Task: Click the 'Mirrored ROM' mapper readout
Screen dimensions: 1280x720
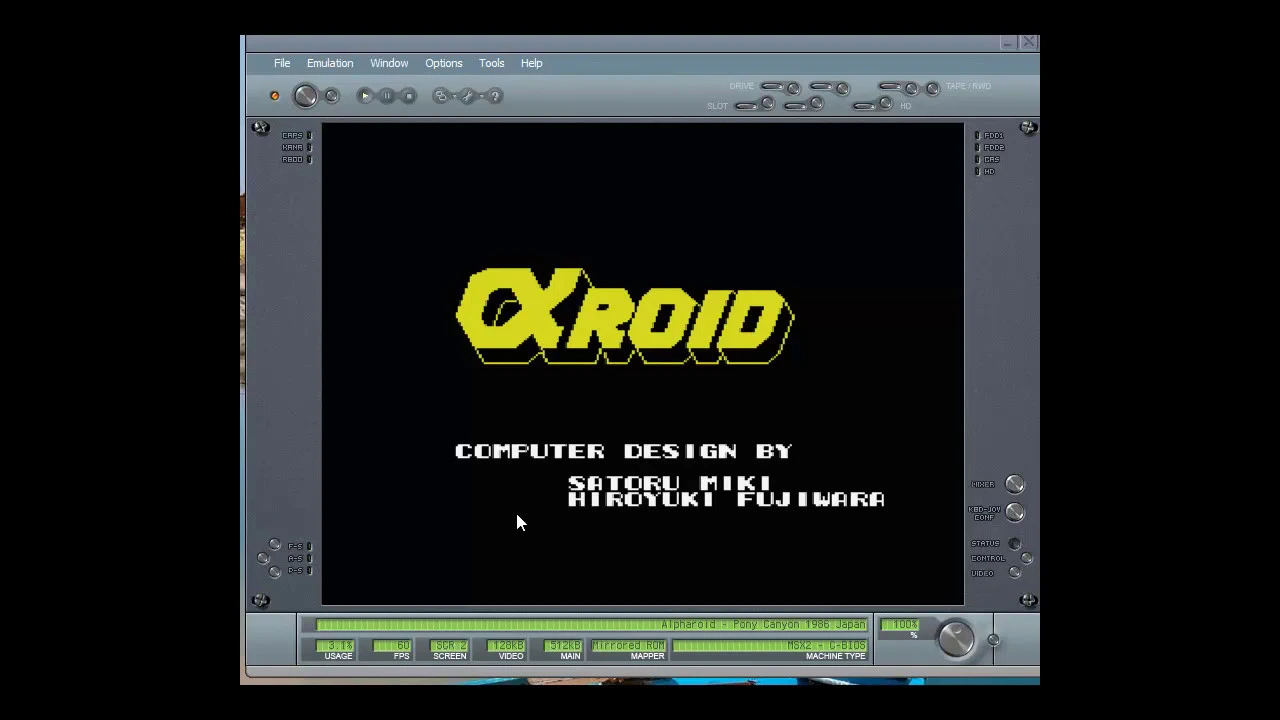Action: click(x=628, y=646)
